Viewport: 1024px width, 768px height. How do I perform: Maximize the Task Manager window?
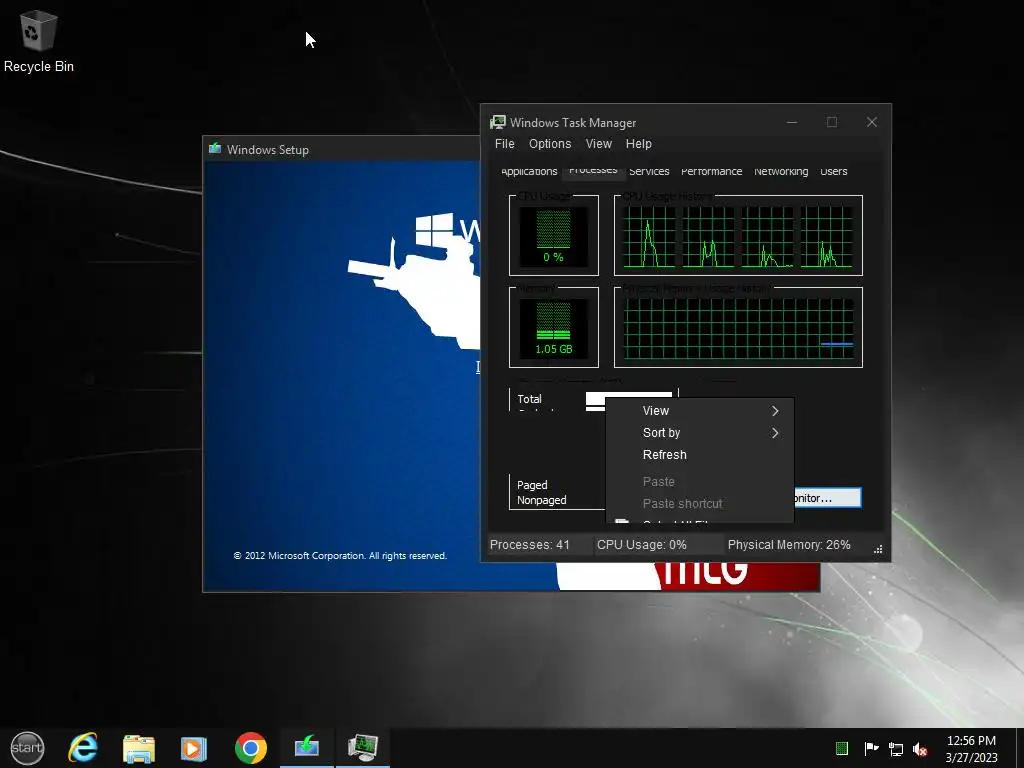[831, 122]
